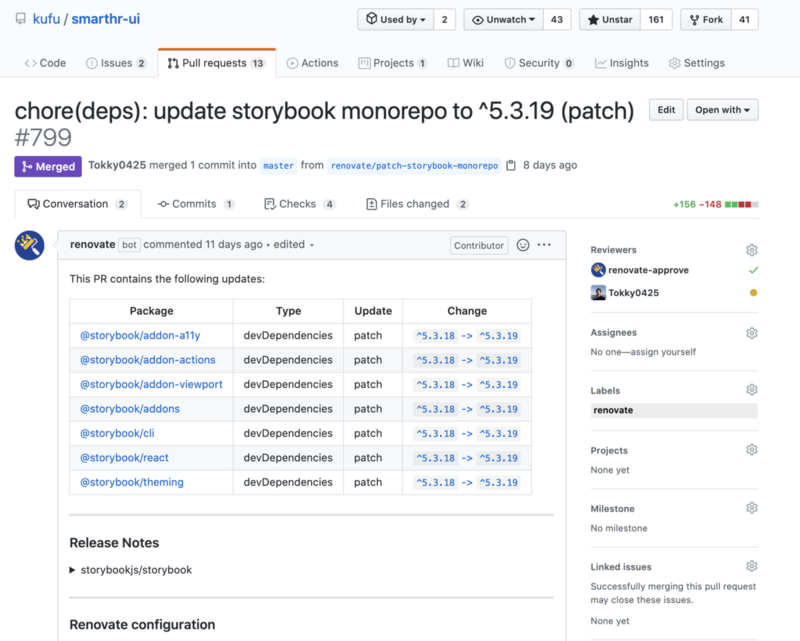Unstar the smarthr-ui repository
Screen dimensions: 800x641
click(610, 19)
